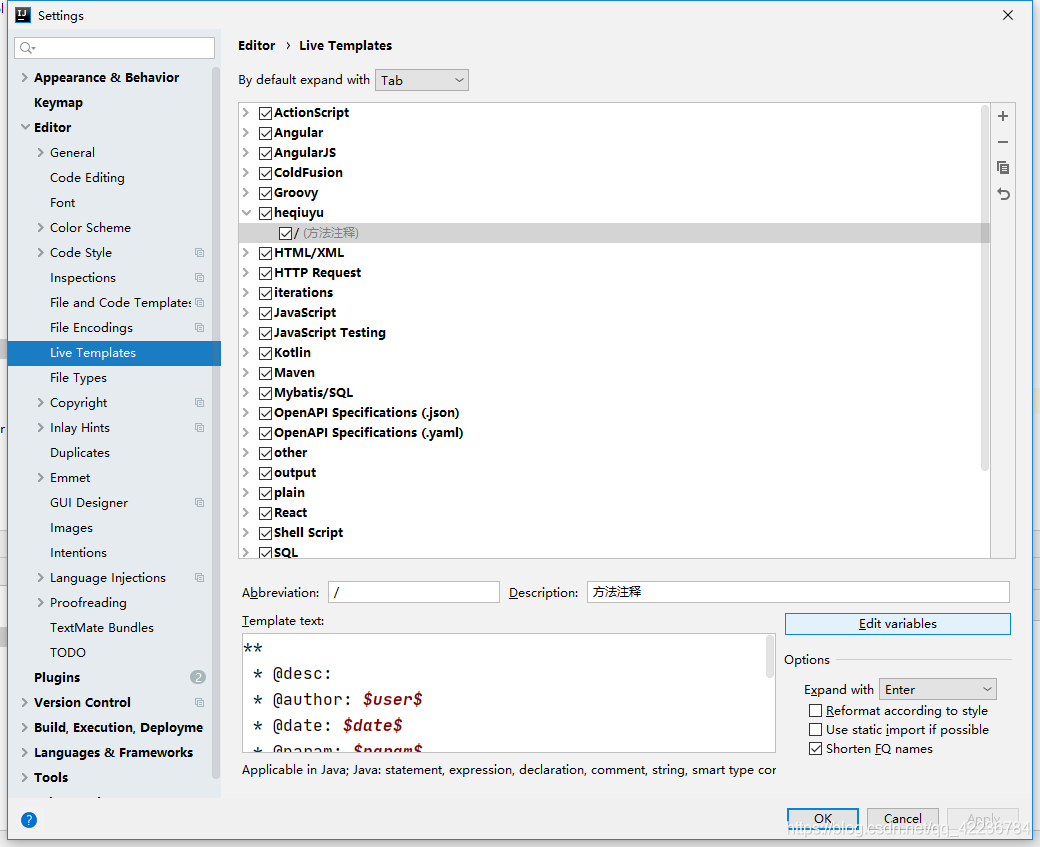Open the Expand with Enter dropdown
1040x847 pixels.
tap(938, 690)
